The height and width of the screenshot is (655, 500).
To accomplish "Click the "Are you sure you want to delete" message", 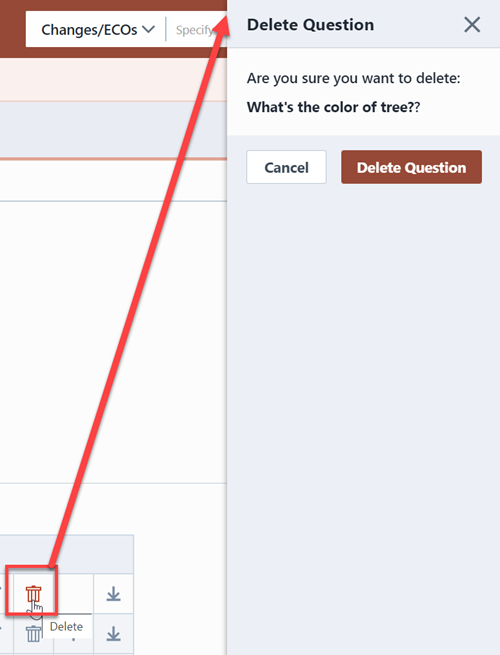I will 353,78.
